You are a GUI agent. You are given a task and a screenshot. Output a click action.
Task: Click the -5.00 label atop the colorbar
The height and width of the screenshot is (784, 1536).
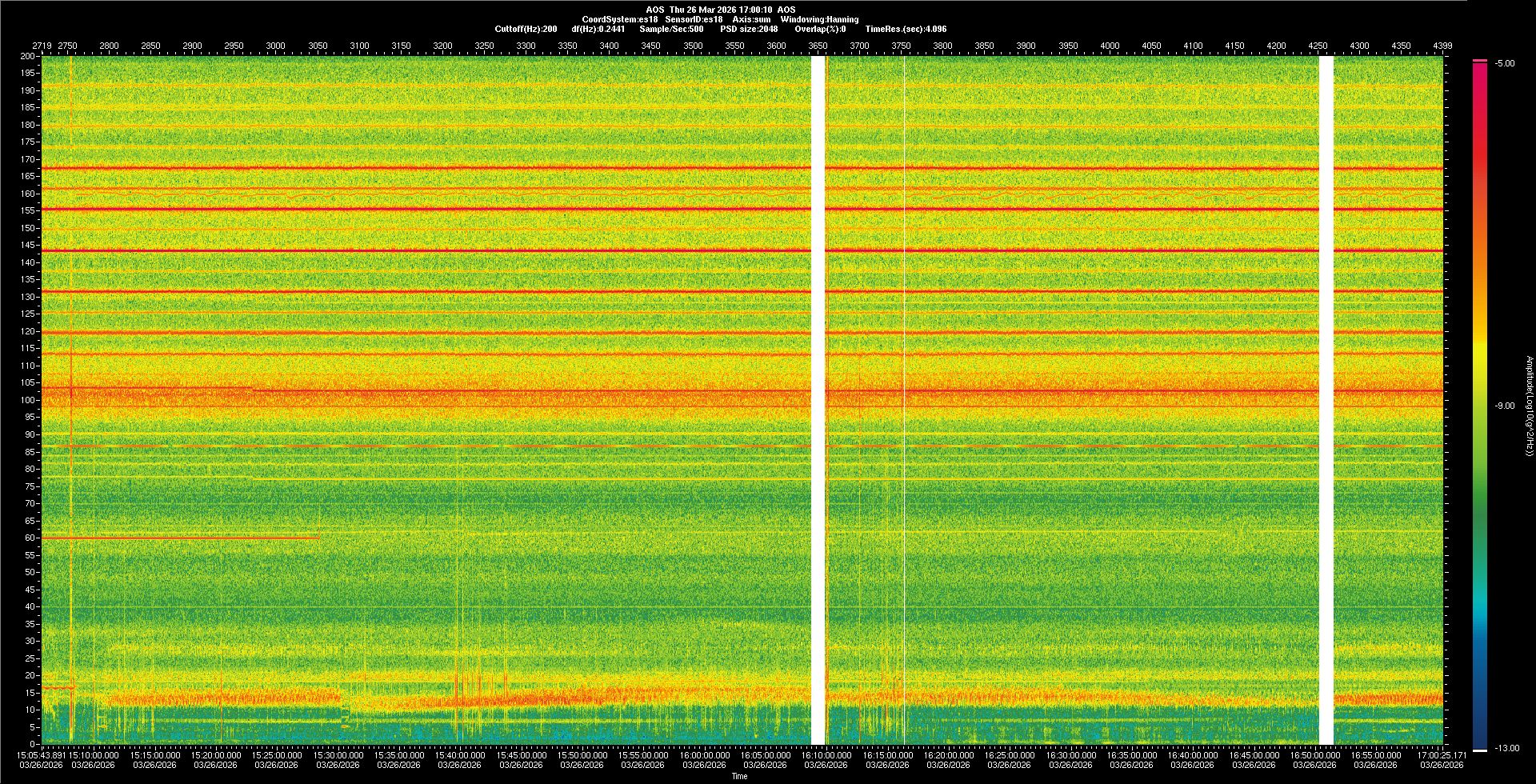[x=1505, y=64]
